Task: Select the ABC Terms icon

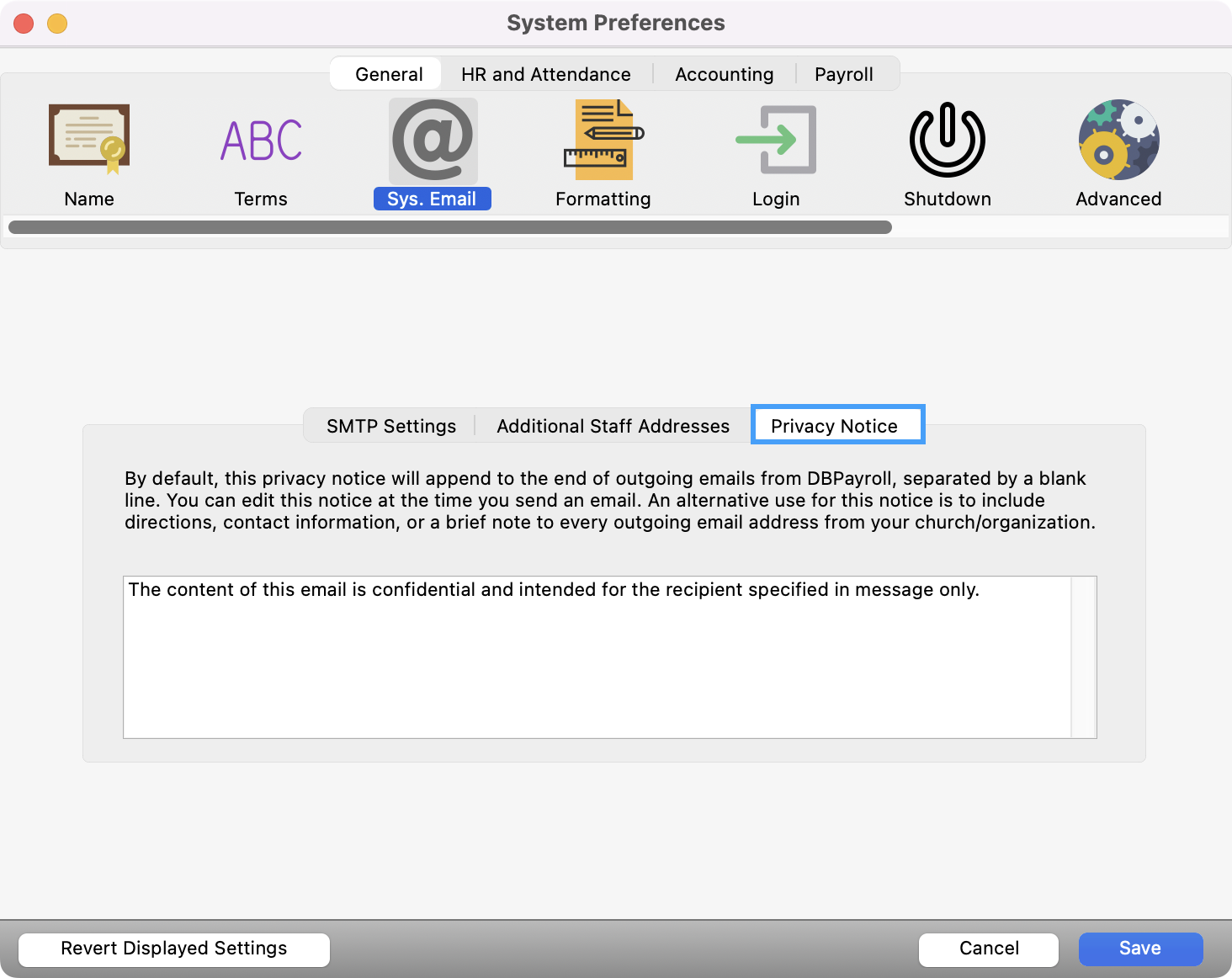Action: tap(261, 140)
